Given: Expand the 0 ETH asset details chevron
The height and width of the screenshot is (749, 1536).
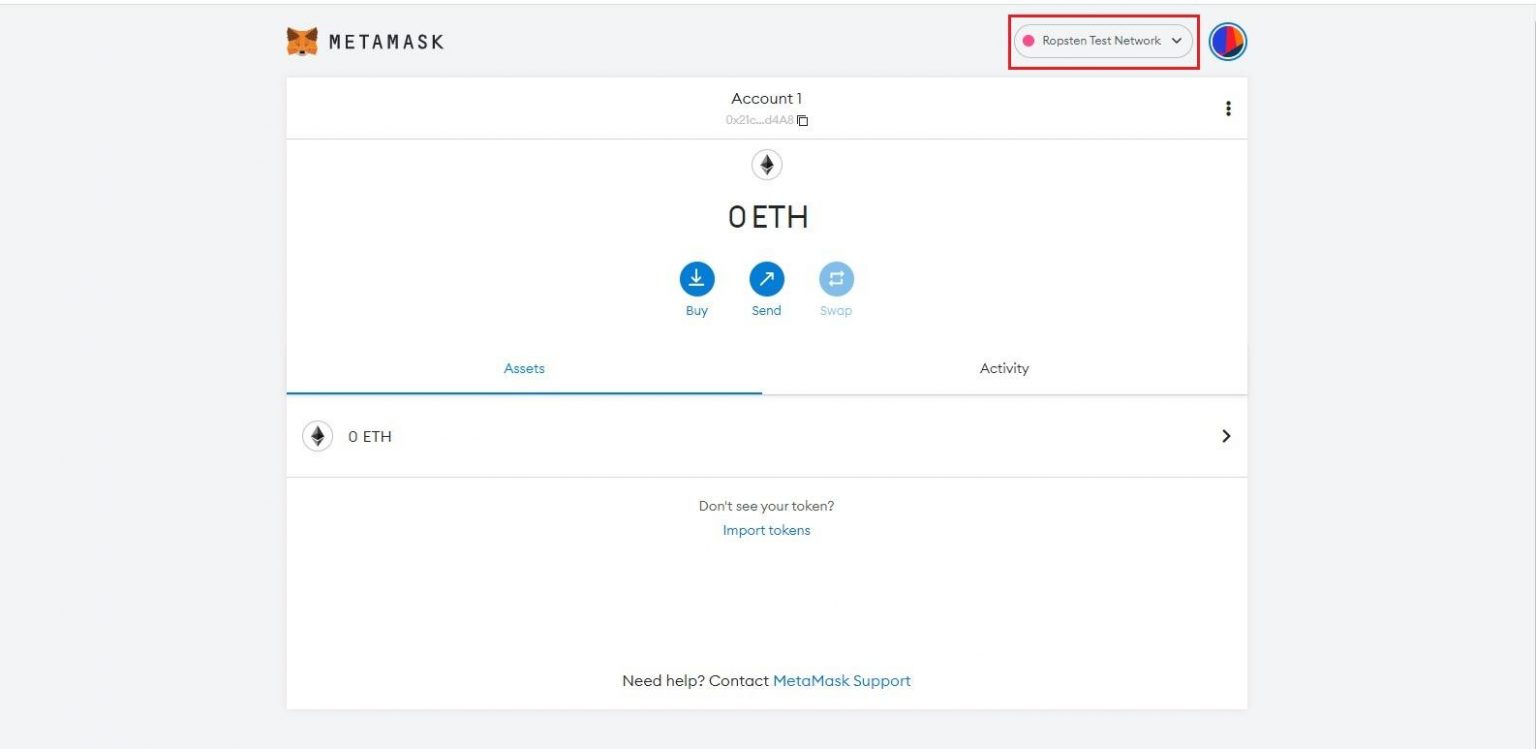Looking at the screenshot, I should 1226,436.
